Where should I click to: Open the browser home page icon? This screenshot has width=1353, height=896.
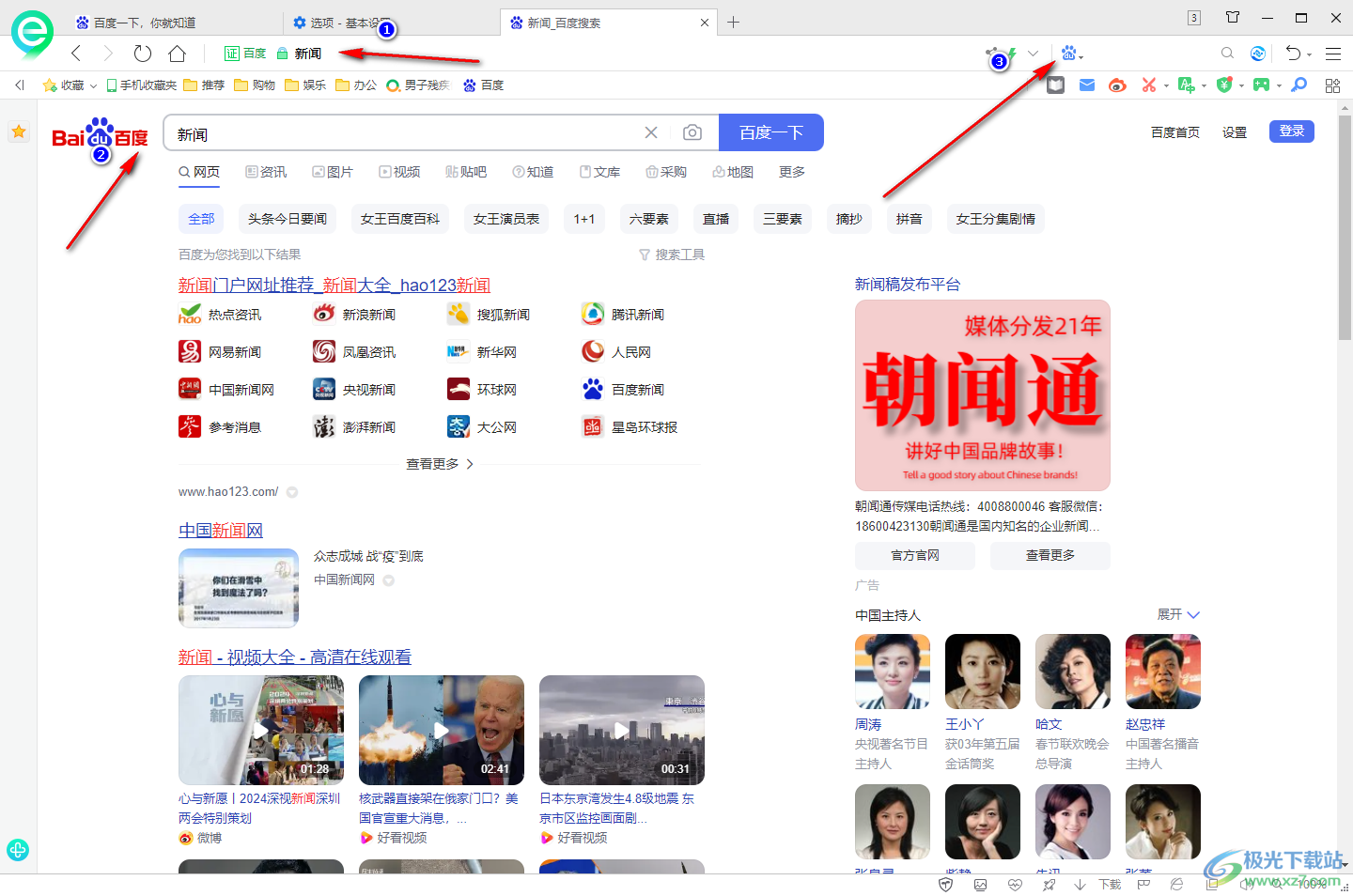tap(177, 54)
